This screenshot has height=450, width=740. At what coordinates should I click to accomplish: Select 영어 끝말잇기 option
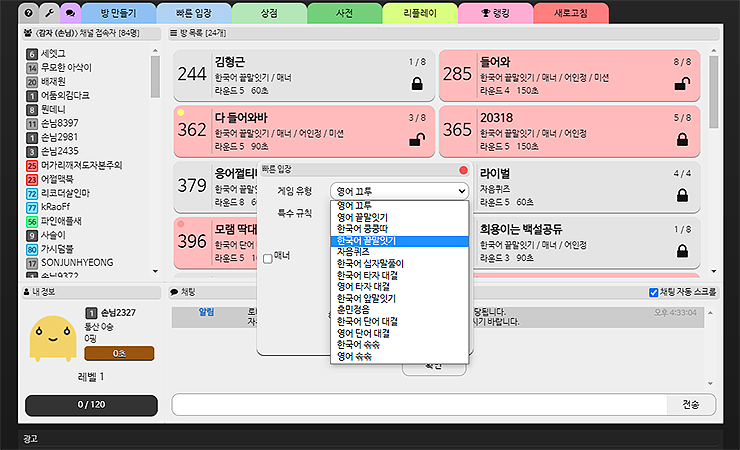[399, 217]
